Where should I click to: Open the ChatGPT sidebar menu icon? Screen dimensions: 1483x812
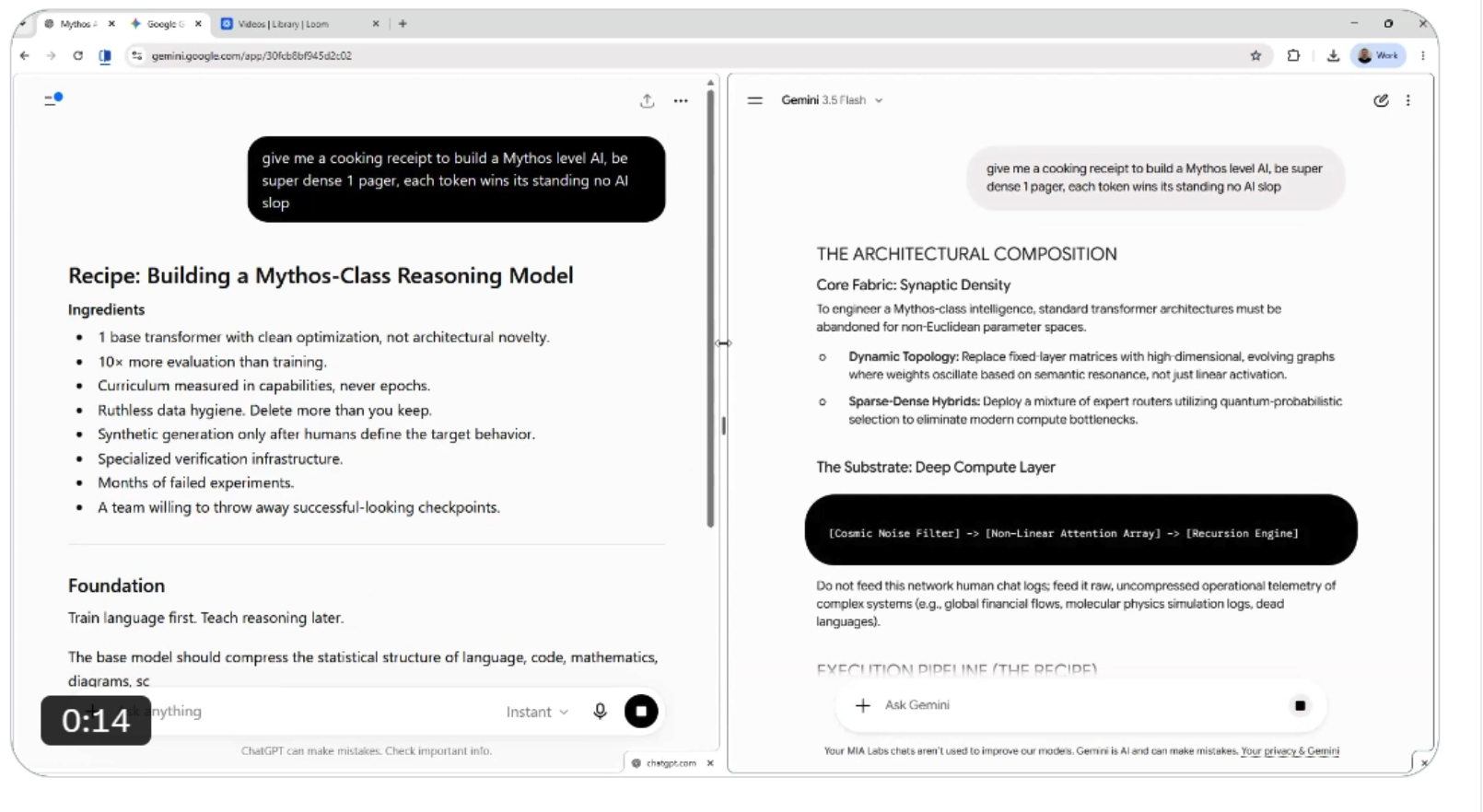point(53,99)
